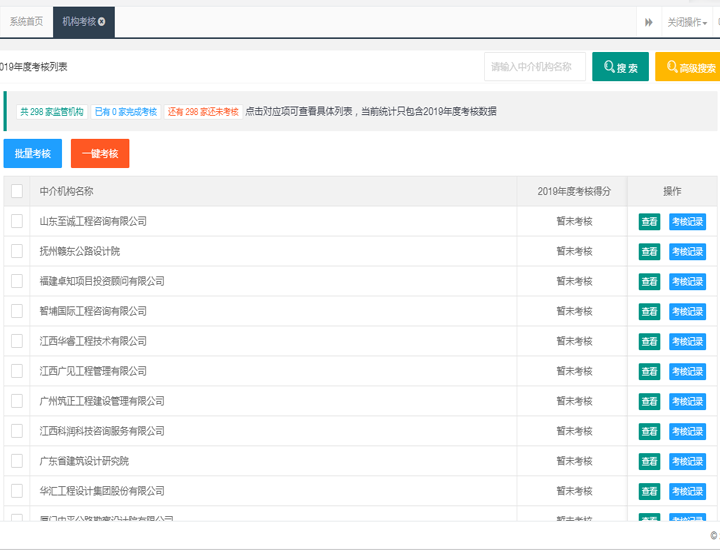Select the name 华汇工程设计集团股份有限公司
720x550 pixels.
[x=102, y=491]
